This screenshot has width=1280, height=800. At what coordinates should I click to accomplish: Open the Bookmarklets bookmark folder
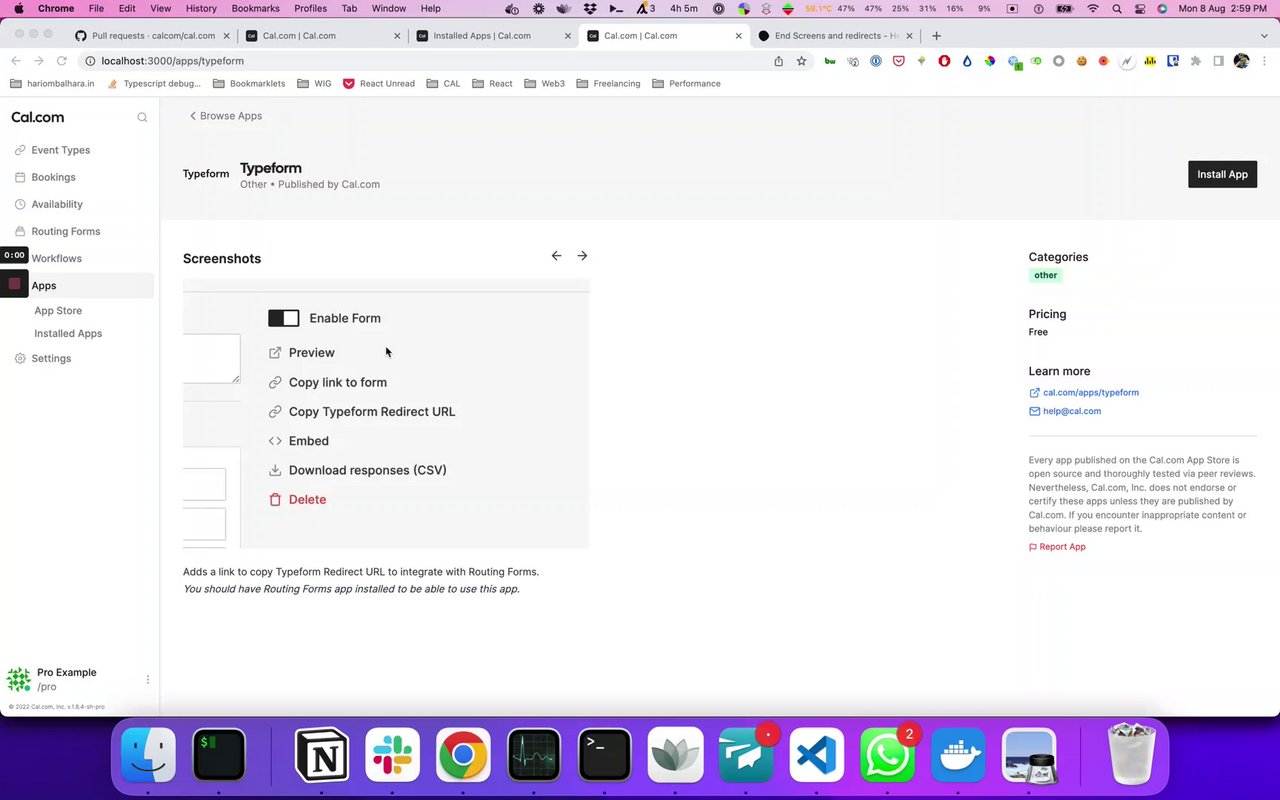(249, 84)
